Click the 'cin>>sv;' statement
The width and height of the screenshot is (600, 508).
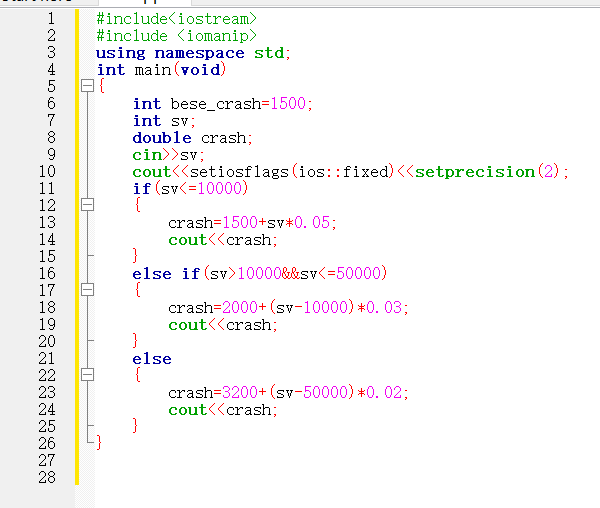pos(168,155)
